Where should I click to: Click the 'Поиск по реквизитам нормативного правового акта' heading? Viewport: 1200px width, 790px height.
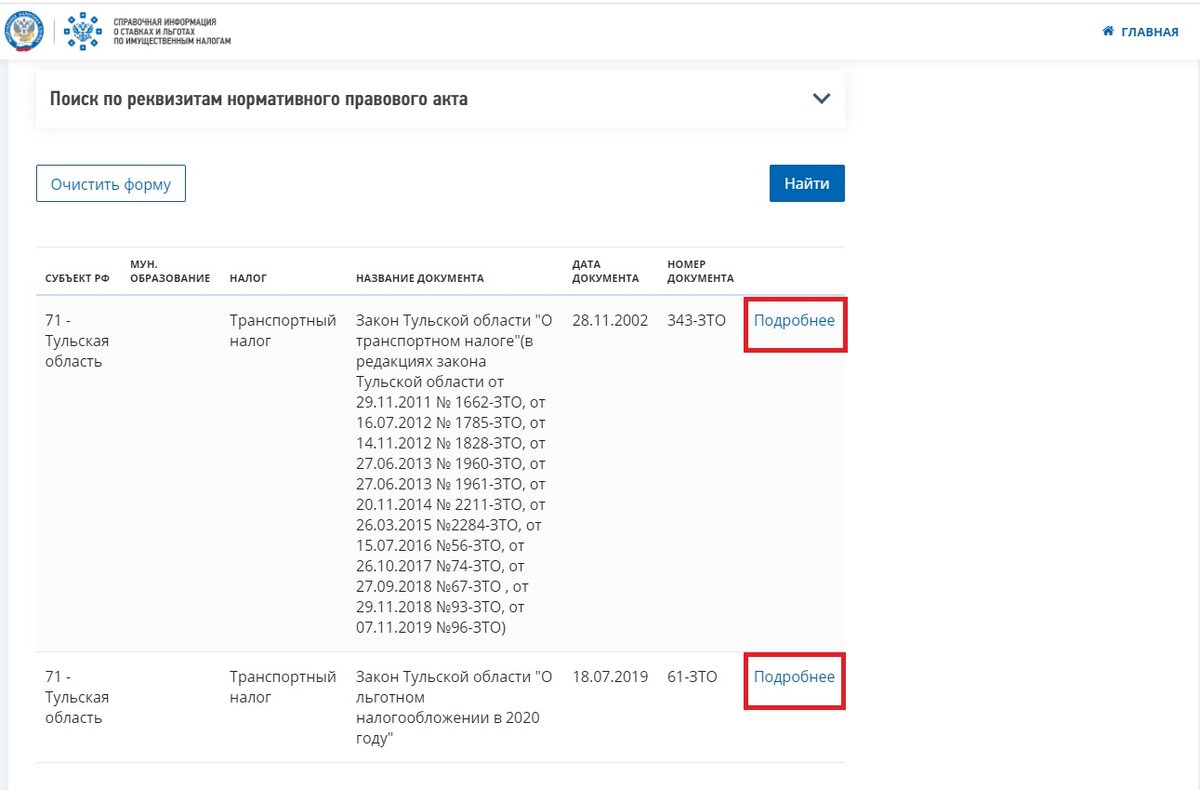(x=258, y=99)
